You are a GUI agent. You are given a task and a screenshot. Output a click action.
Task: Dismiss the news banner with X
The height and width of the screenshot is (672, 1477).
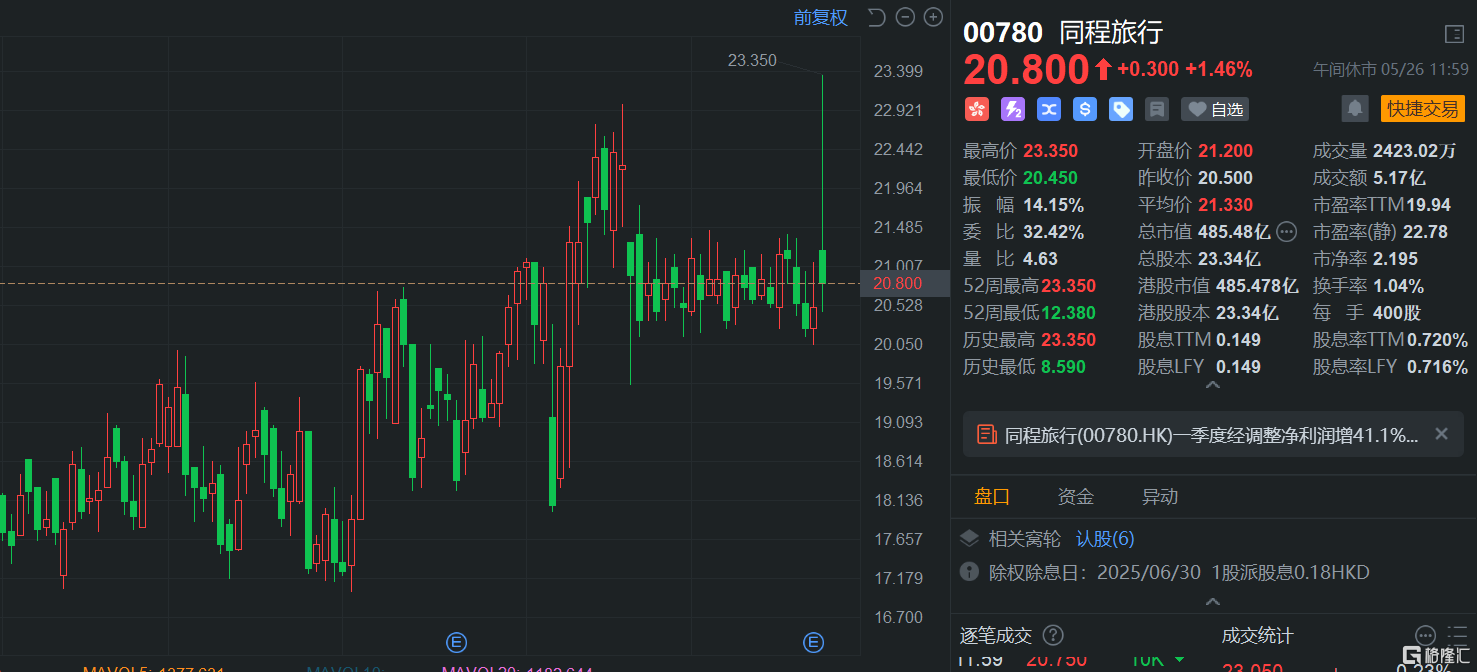click(x=1441, y=434)
